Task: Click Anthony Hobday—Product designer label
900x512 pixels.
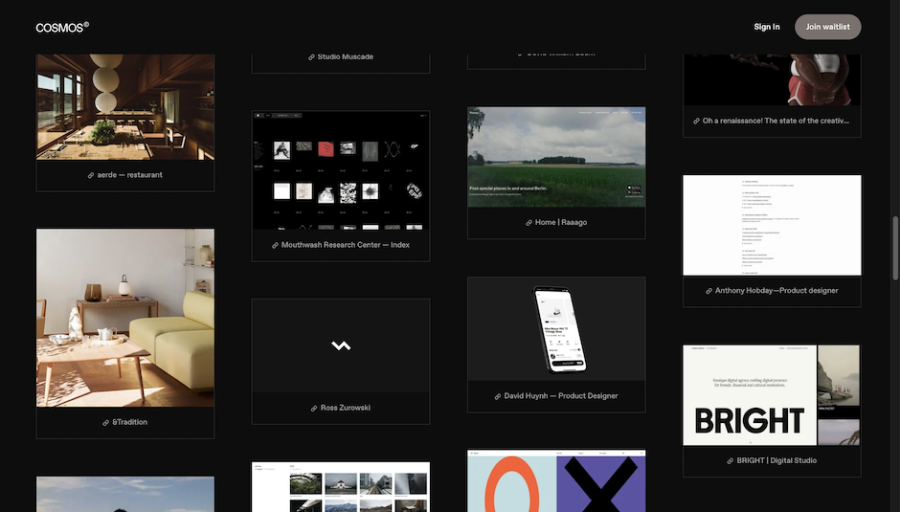Action: 777,291
